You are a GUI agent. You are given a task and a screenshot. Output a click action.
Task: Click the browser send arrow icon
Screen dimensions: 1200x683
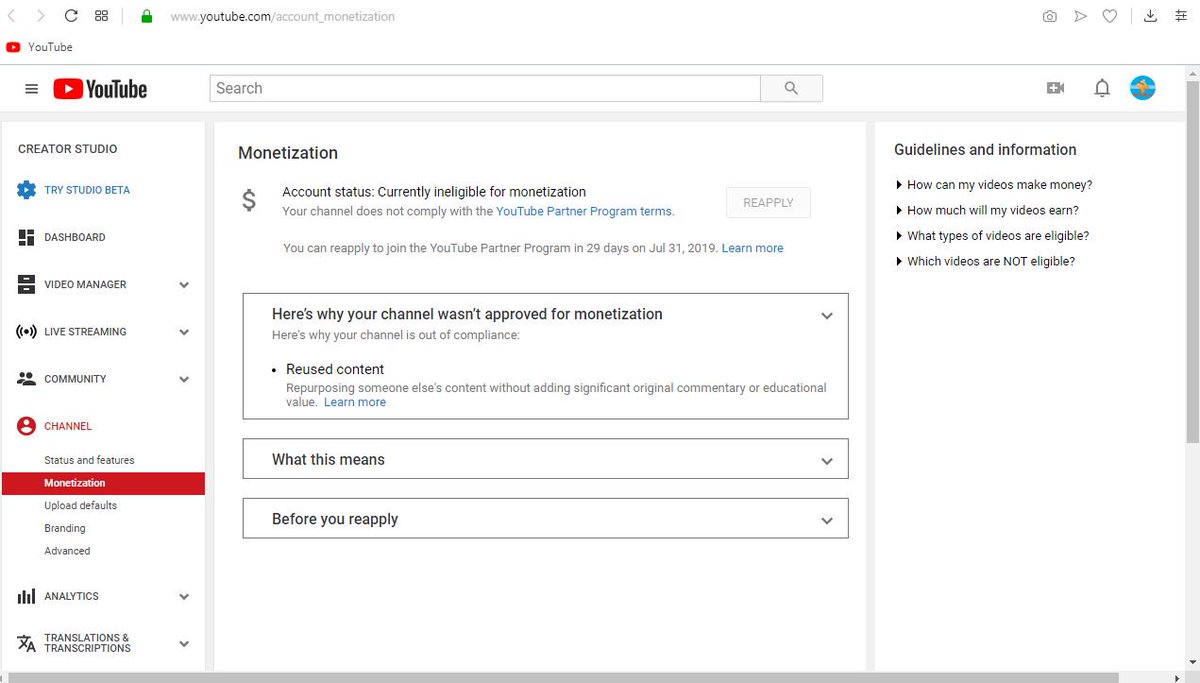[x=1080, y=16]
